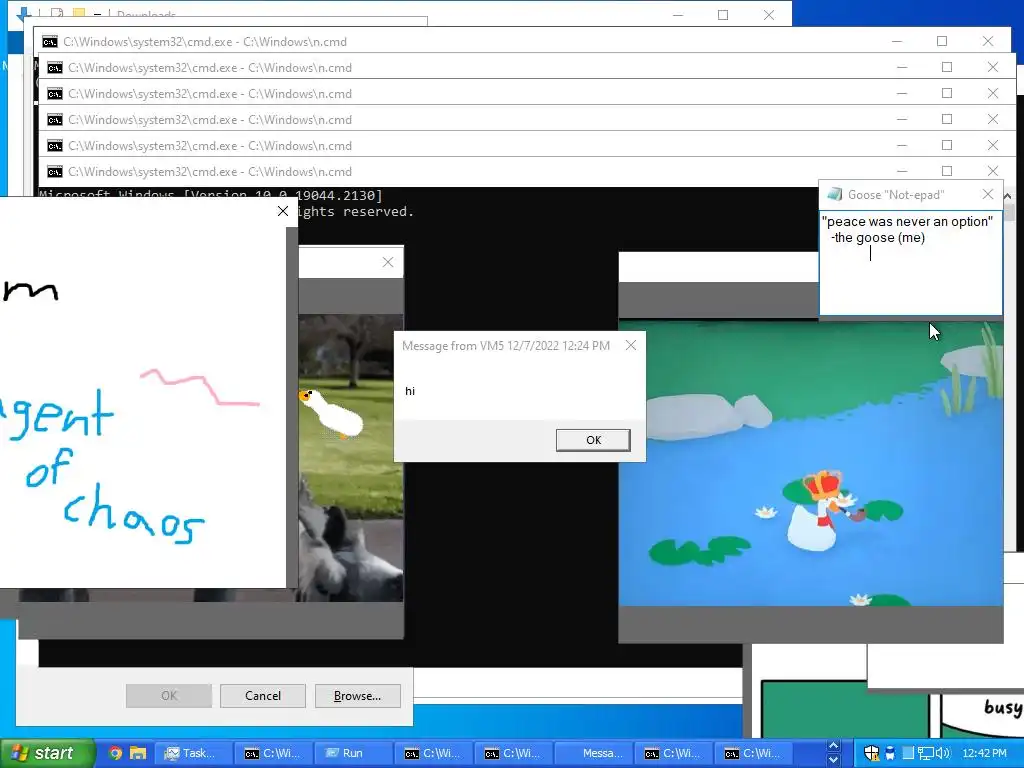Click the scroll-up arrow beside Goose Not-epad

[x=1006, y=196]
